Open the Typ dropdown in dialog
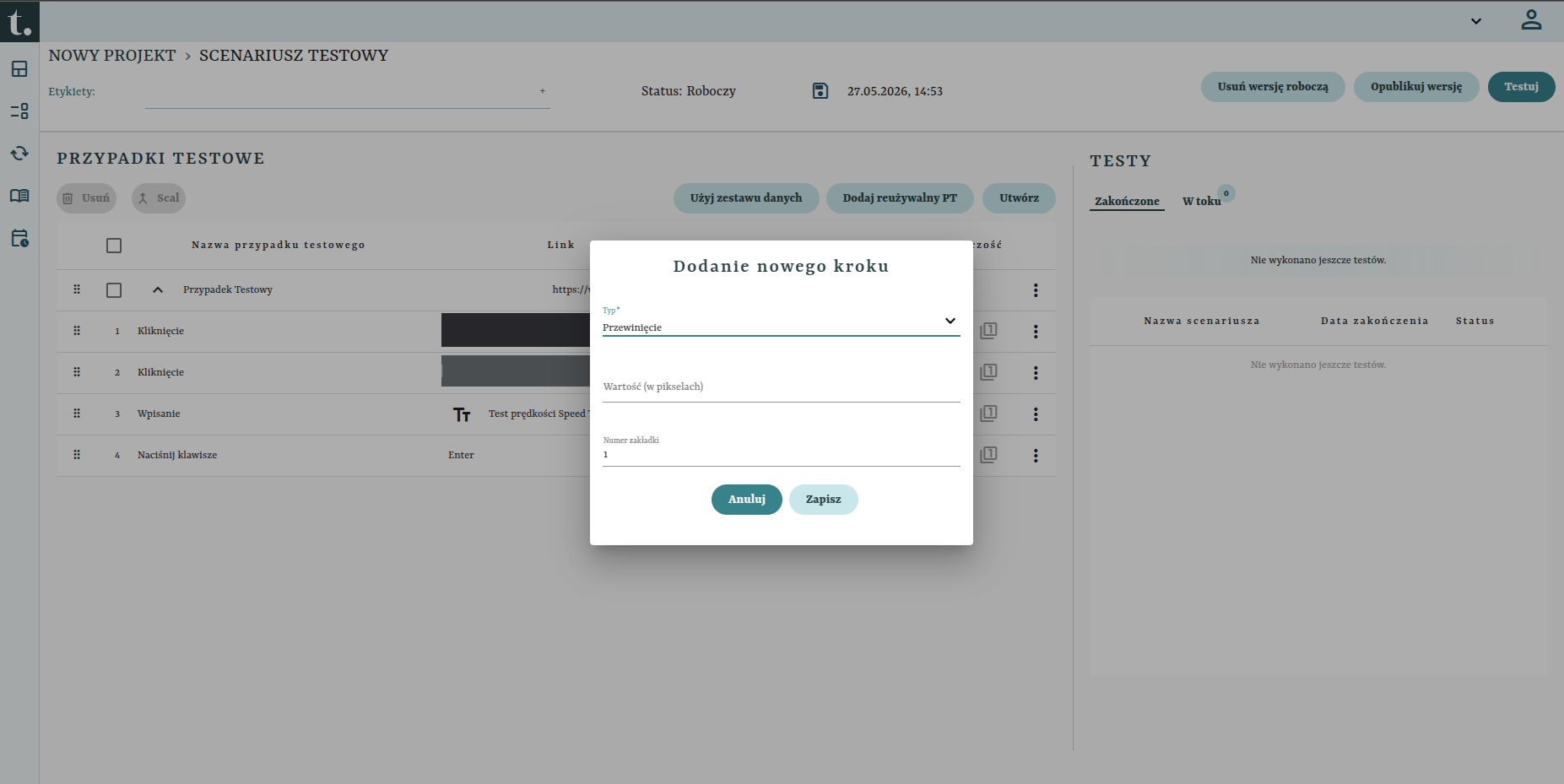Viewport: 1564px width, 784px height. coord(781,322)
